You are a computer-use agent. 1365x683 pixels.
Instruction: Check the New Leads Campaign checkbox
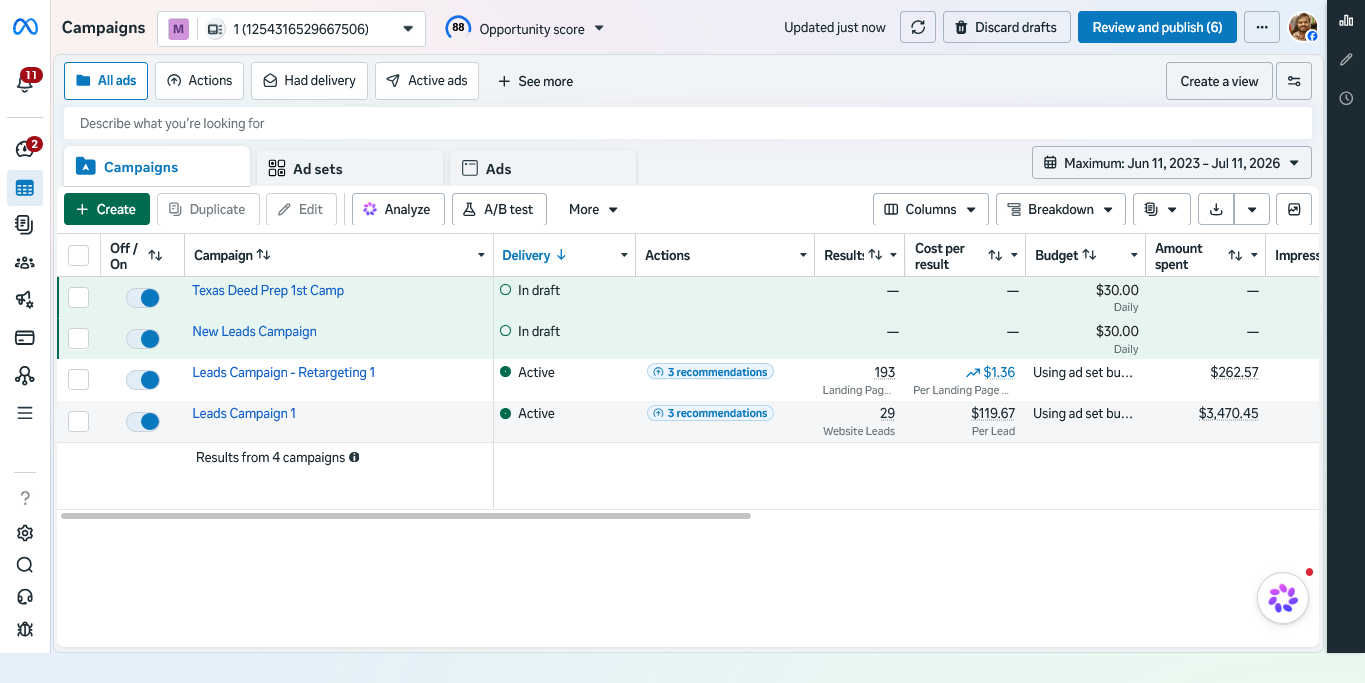point(78,338)
